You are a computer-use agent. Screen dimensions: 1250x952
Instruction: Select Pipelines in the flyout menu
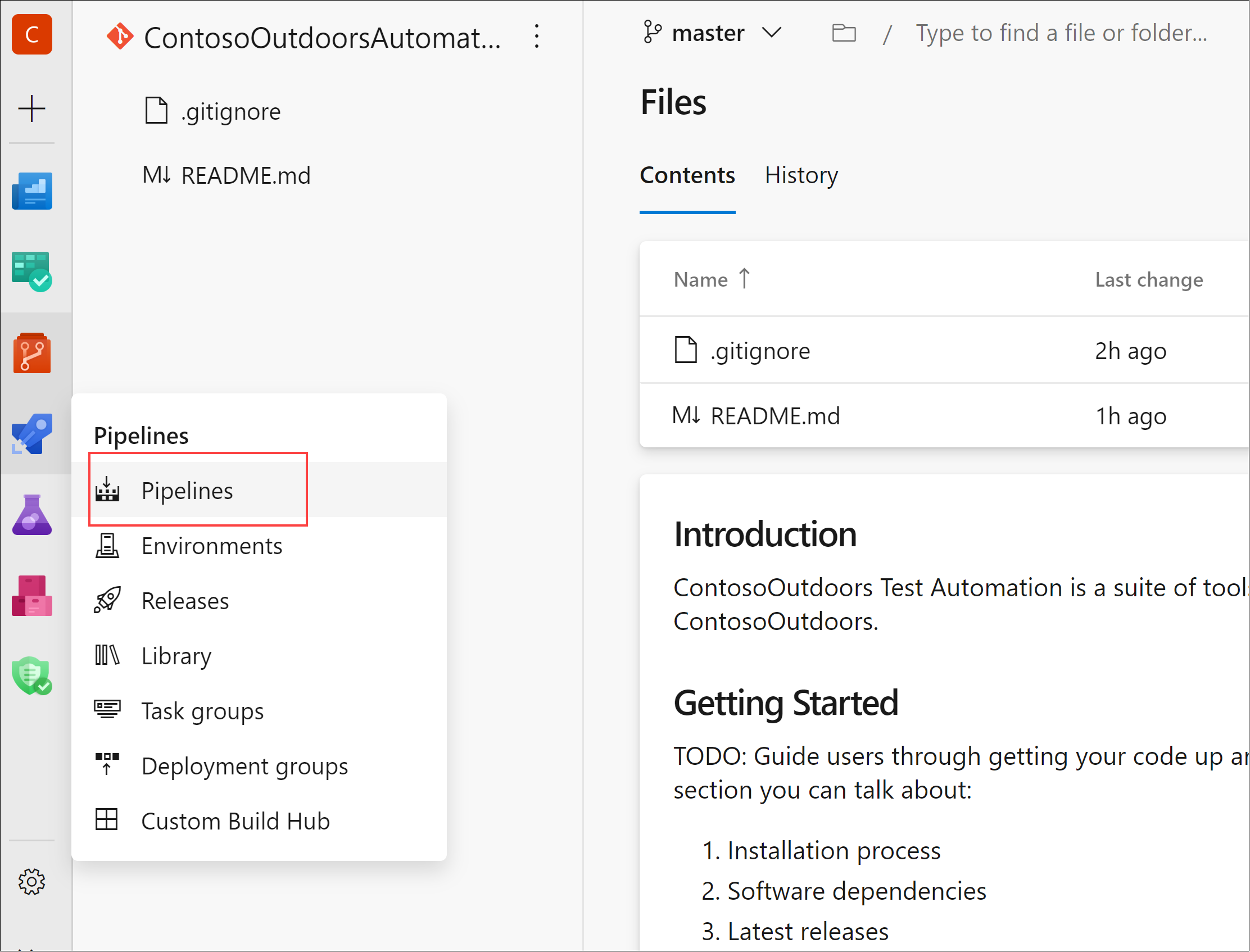click(187, 490)
